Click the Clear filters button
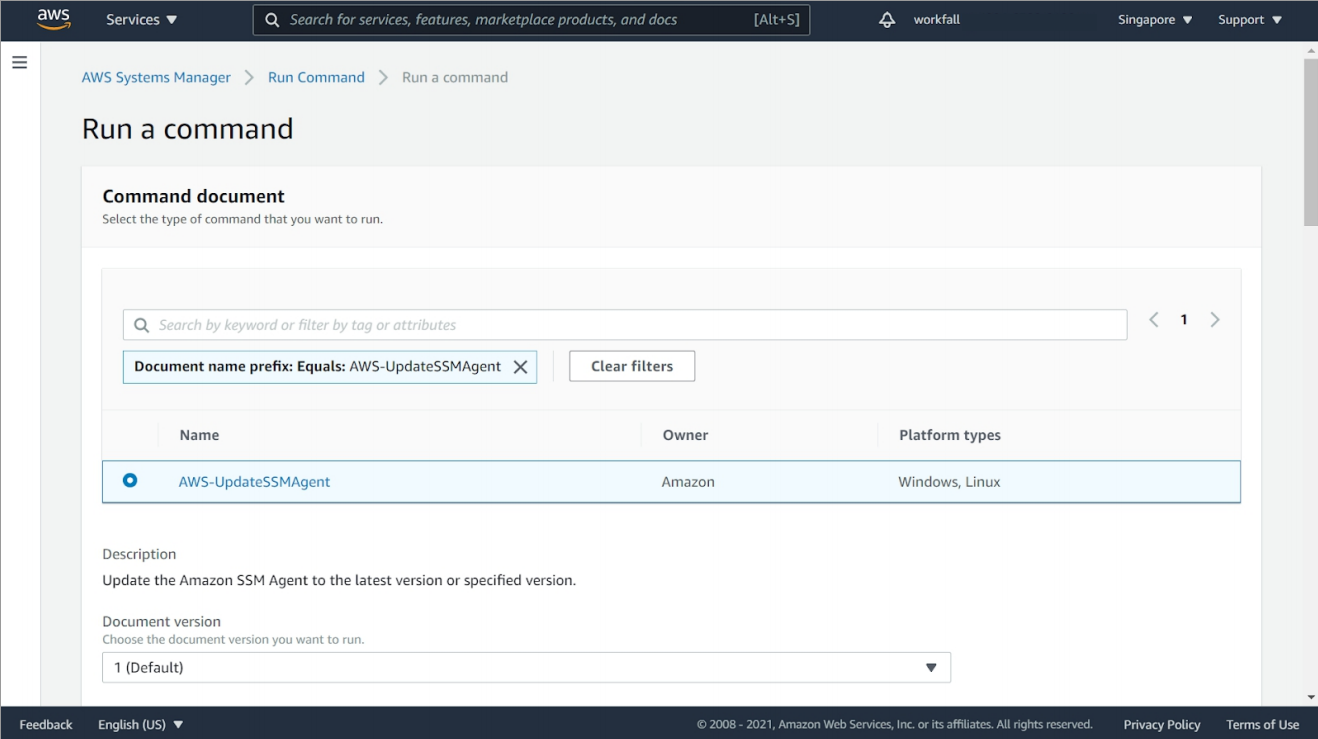The width and height of the screenshot is (1318, 739). click(x=632, y=366)
